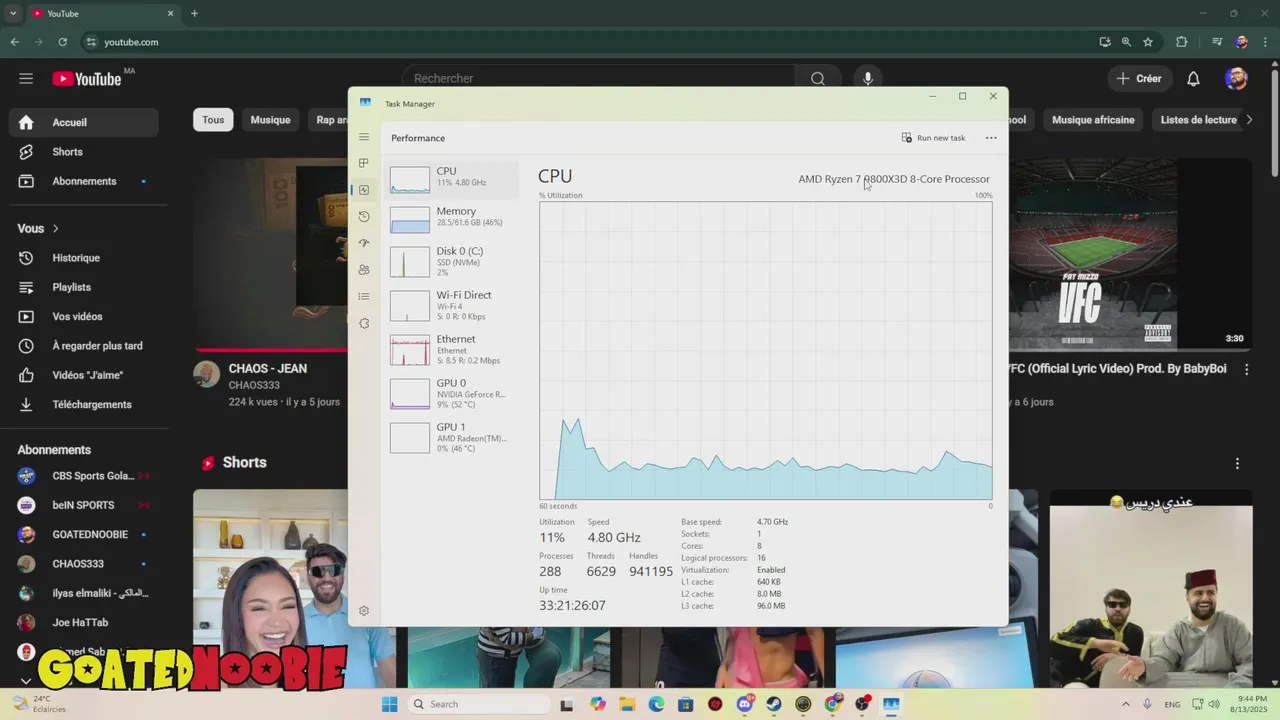Image resolution: width=1280 pixels, height=720 pixels.
Task: Go to Processes page in Task Manager
Action: coord(364,163)
